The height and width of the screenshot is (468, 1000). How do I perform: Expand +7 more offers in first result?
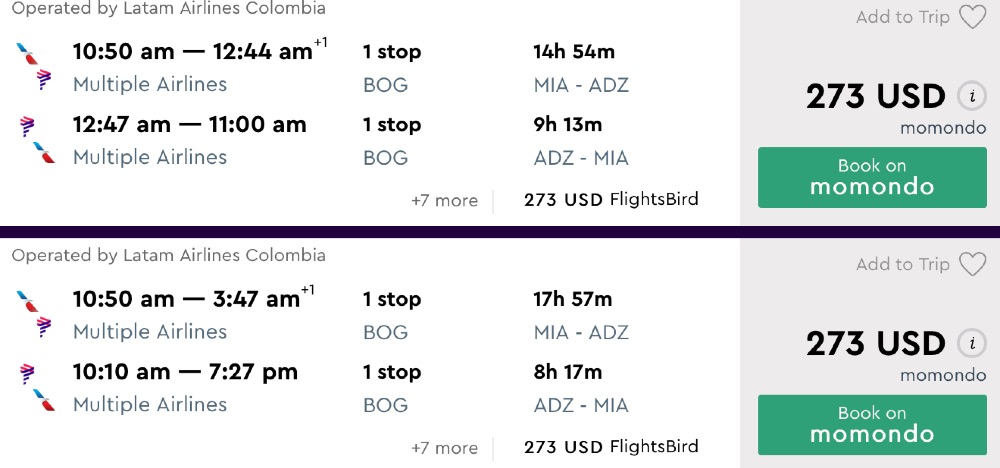(x=444, y=200)
